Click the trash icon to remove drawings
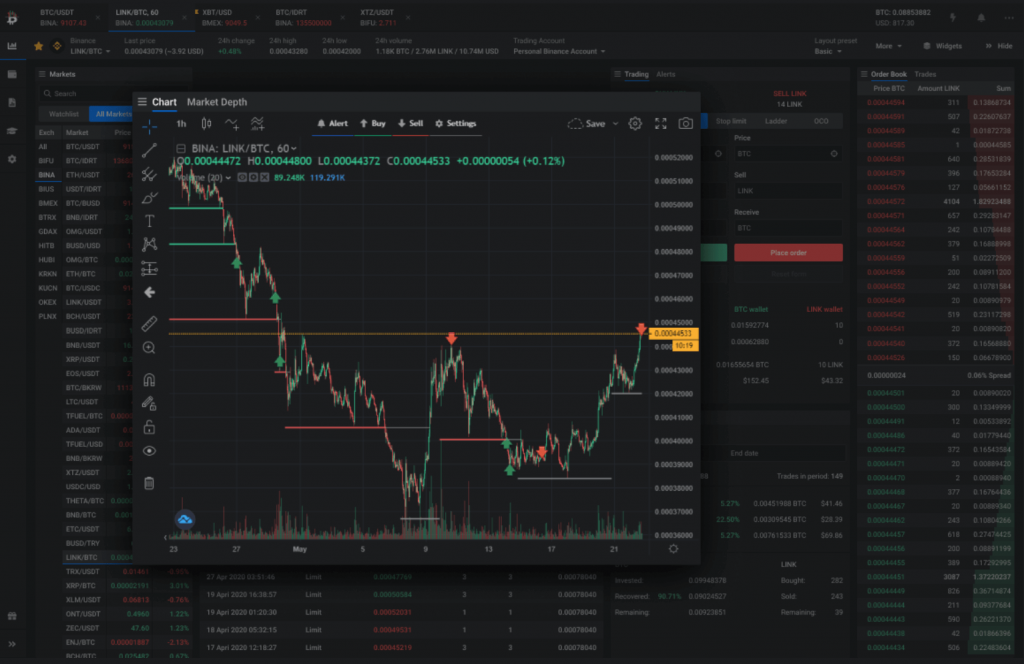This screenshot has height=664, width=1024. click(150, 483)
